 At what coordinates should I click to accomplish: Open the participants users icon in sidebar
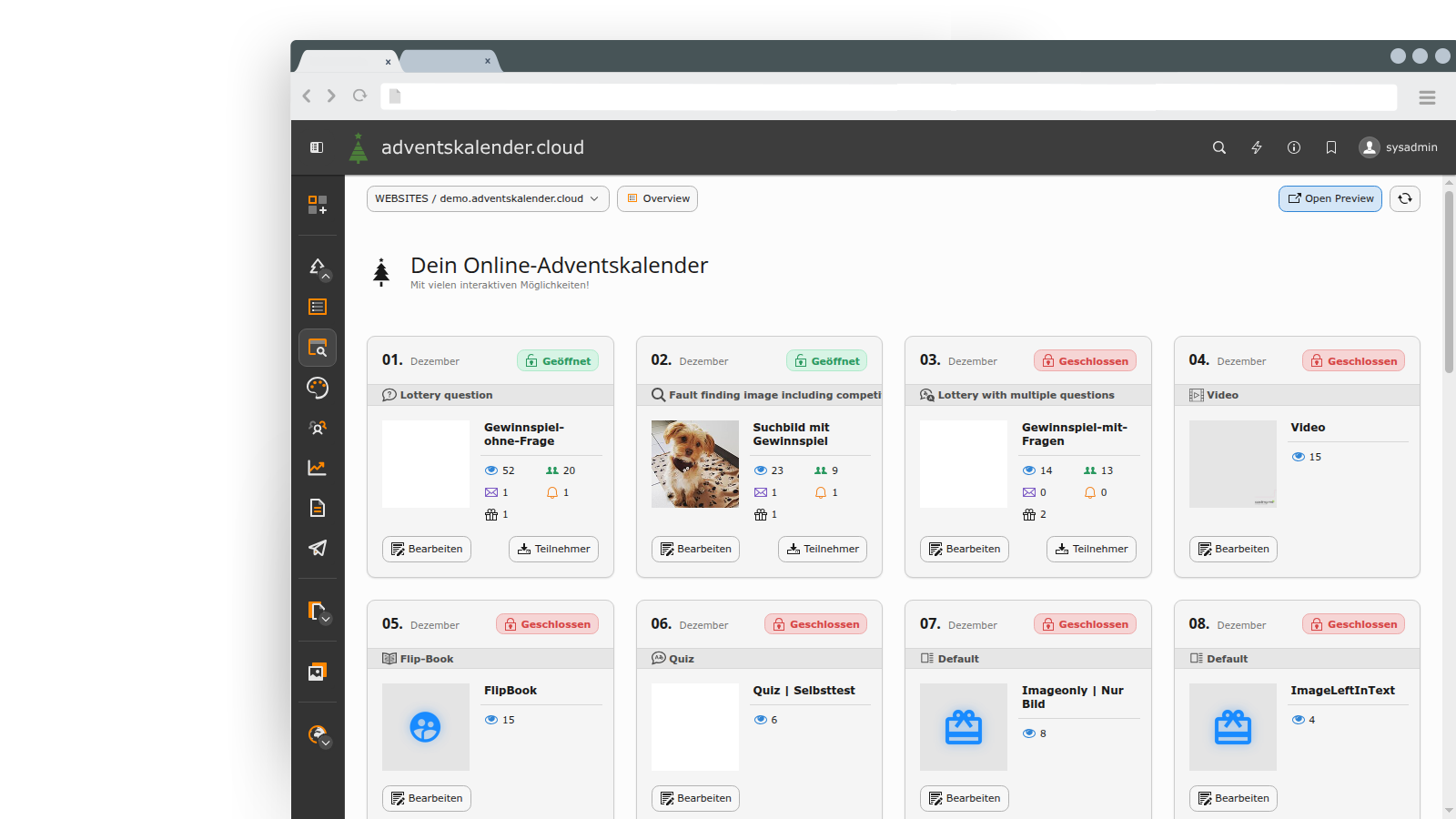click(318, 428)
